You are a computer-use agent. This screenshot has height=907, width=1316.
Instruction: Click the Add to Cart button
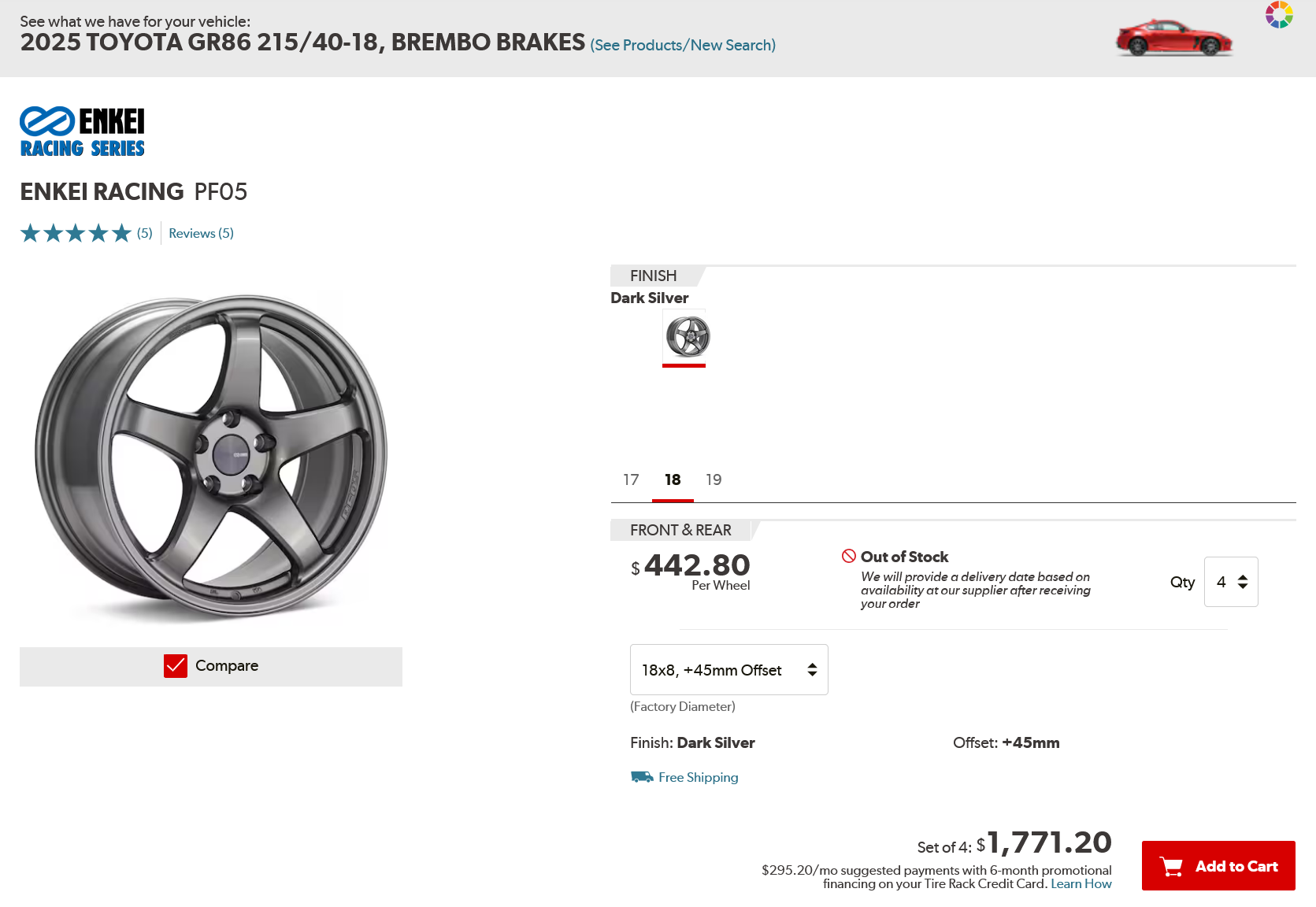click(1218, 866)
